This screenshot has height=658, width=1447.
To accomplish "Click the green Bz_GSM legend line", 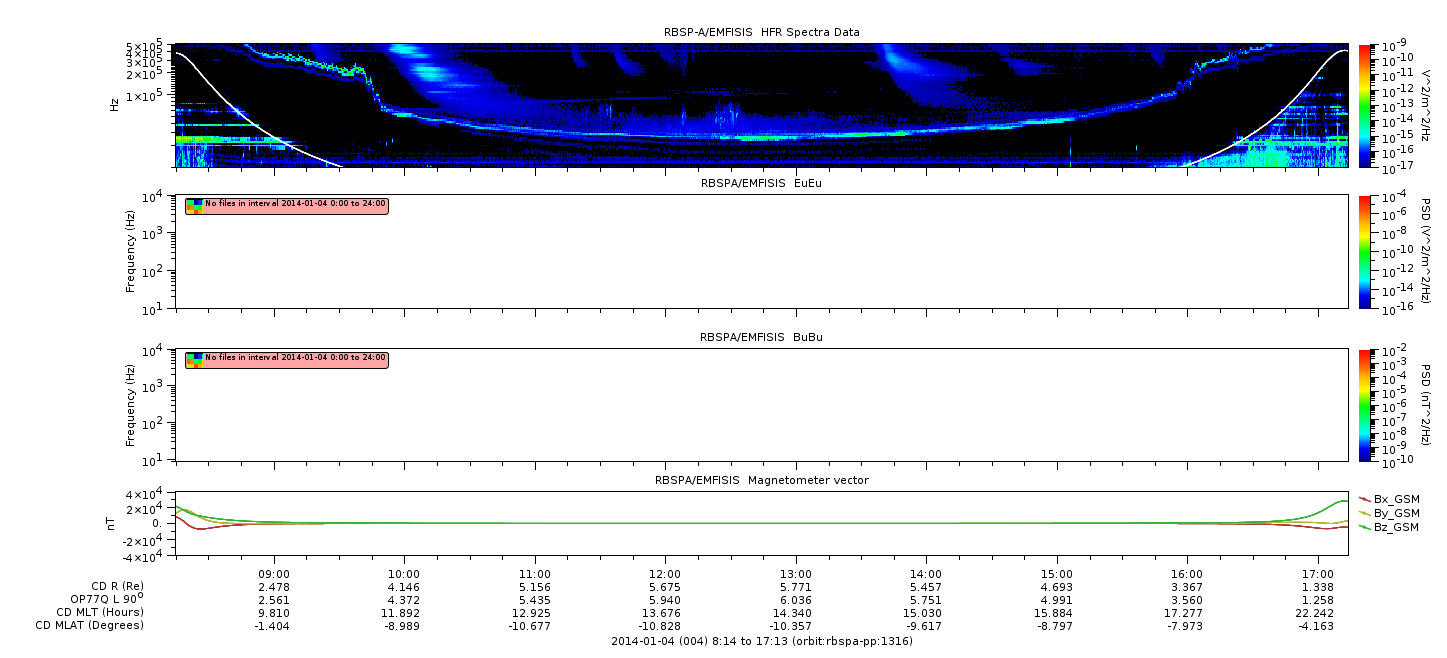I will click(1364, 526).
